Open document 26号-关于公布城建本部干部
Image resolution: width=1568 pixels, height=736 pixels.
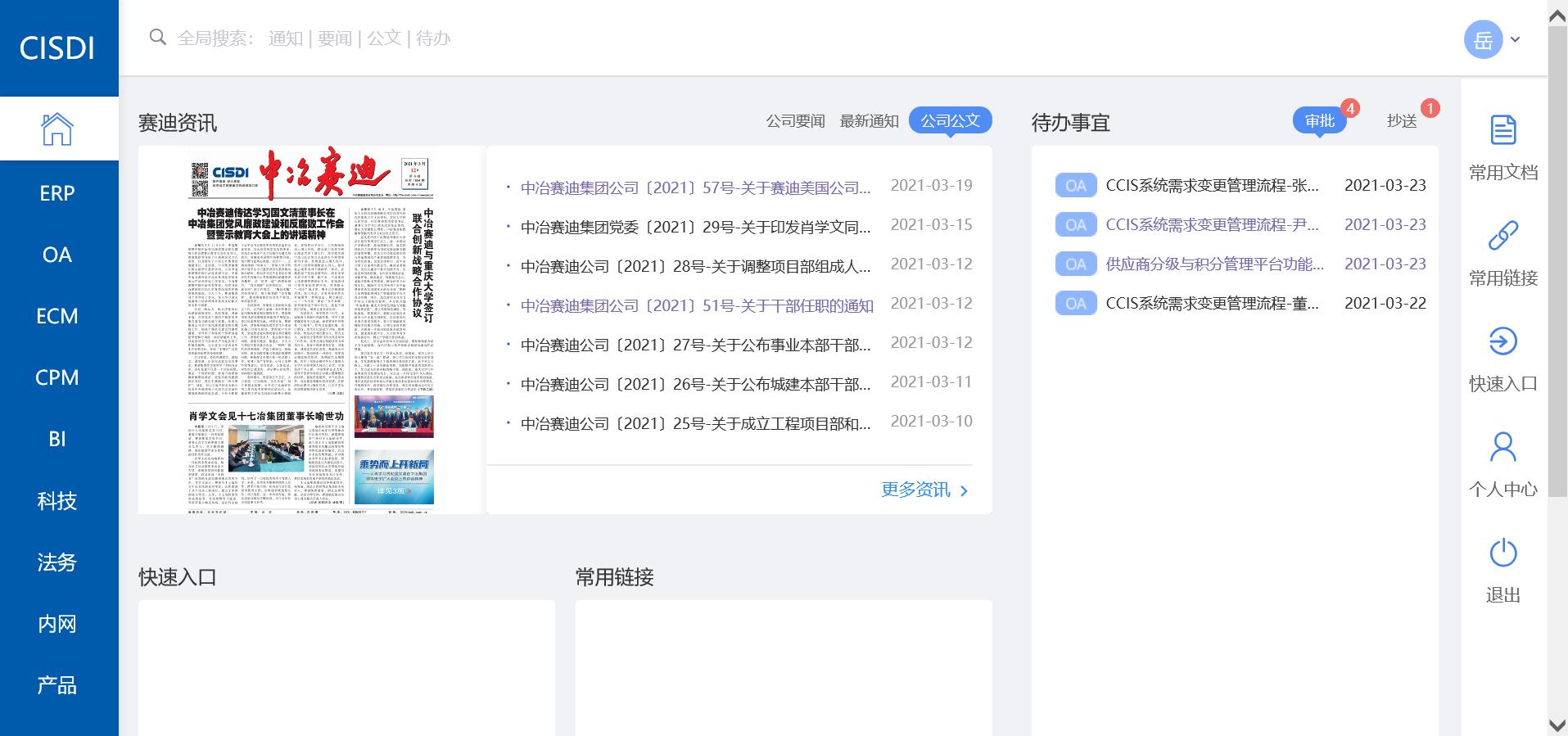[695, 384]
